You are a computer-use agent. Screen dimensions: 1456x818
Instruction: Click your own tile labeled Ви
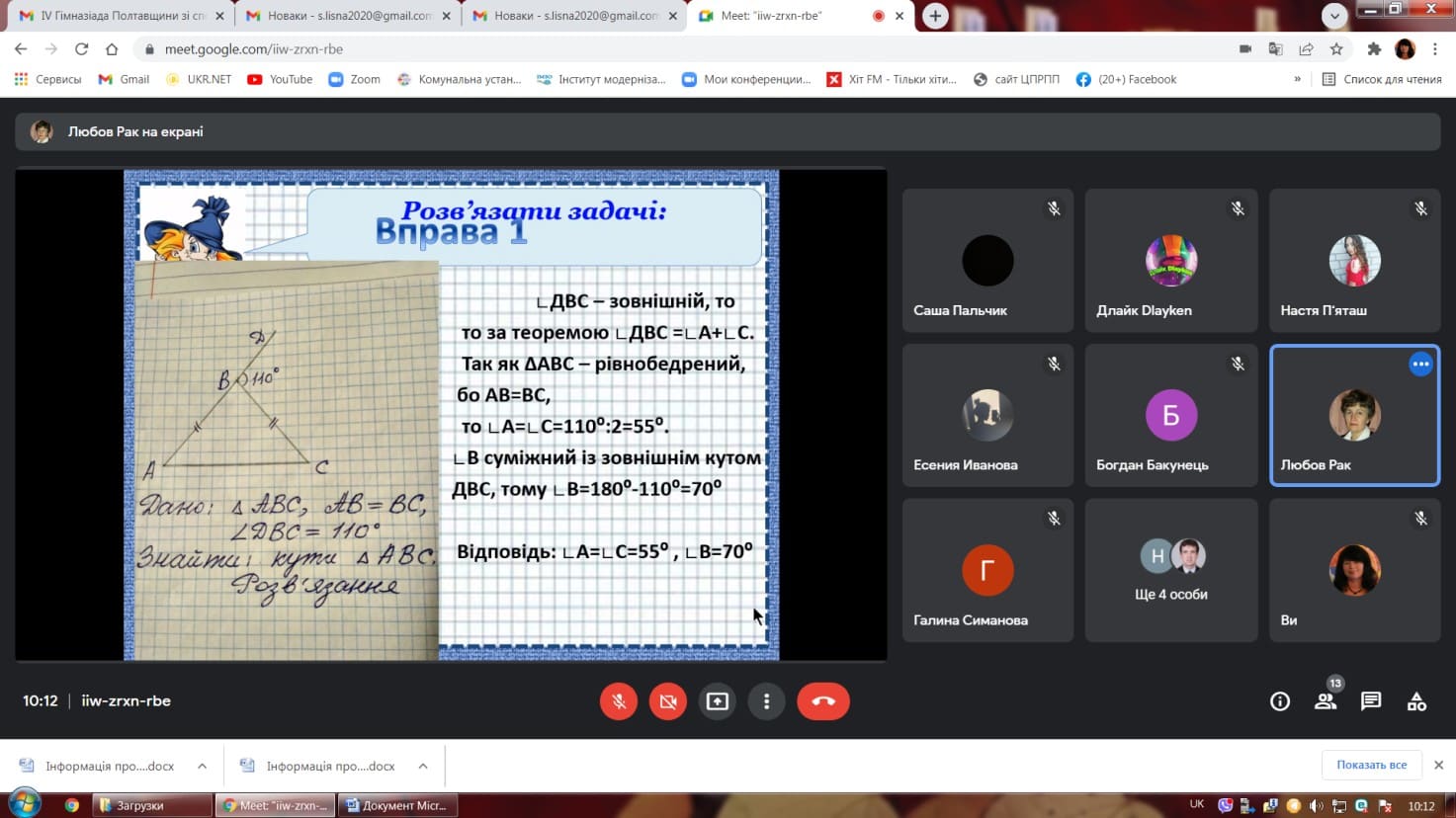(x=1354, y=570)
